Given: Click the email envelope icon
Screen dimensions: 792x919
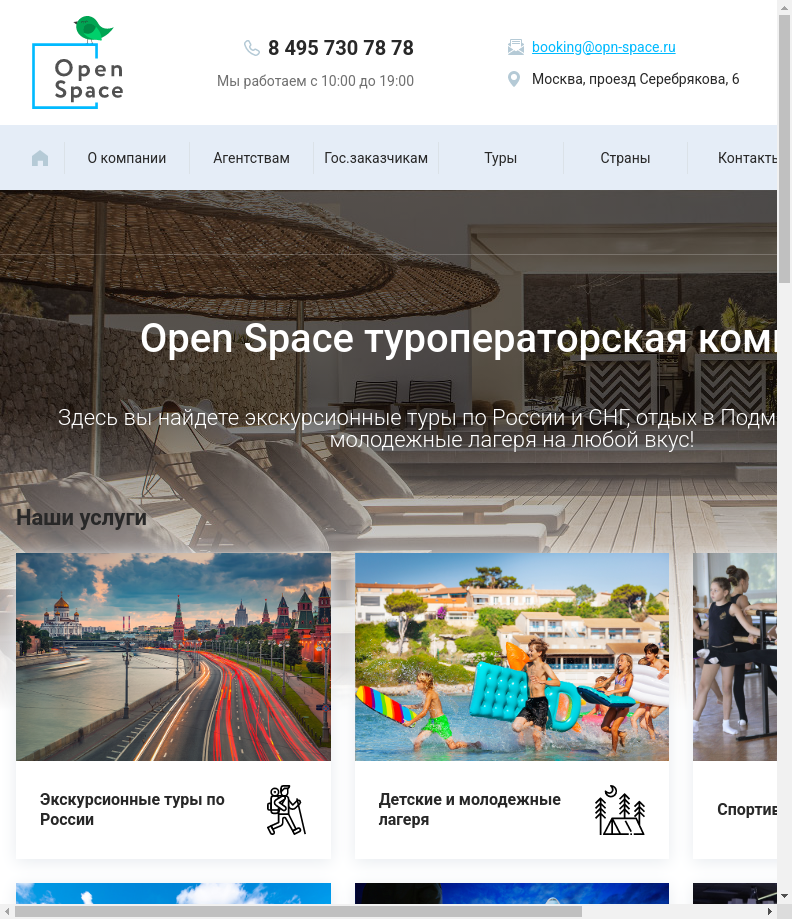Looking at the screenshot, I should pyautogui.click(x=516, y=47).
